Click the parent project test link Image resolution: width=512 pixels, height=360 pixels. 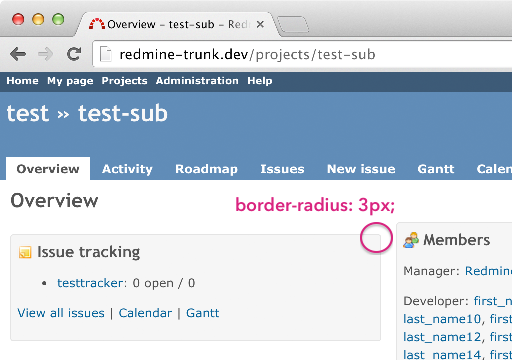[28, 113]
